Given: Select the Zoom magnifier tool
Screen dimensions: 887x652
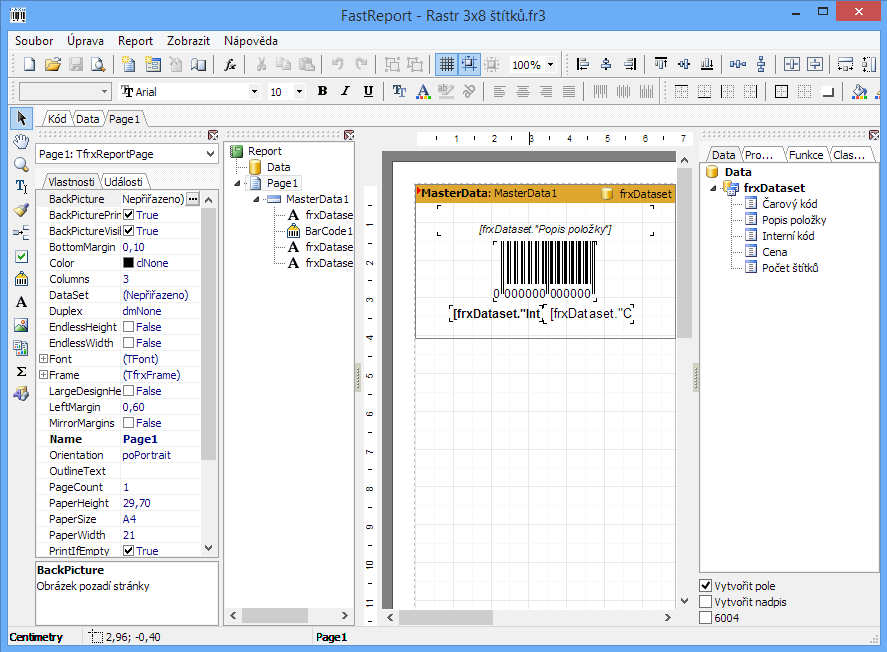Looking at the screenshot, I should point(21,165).
